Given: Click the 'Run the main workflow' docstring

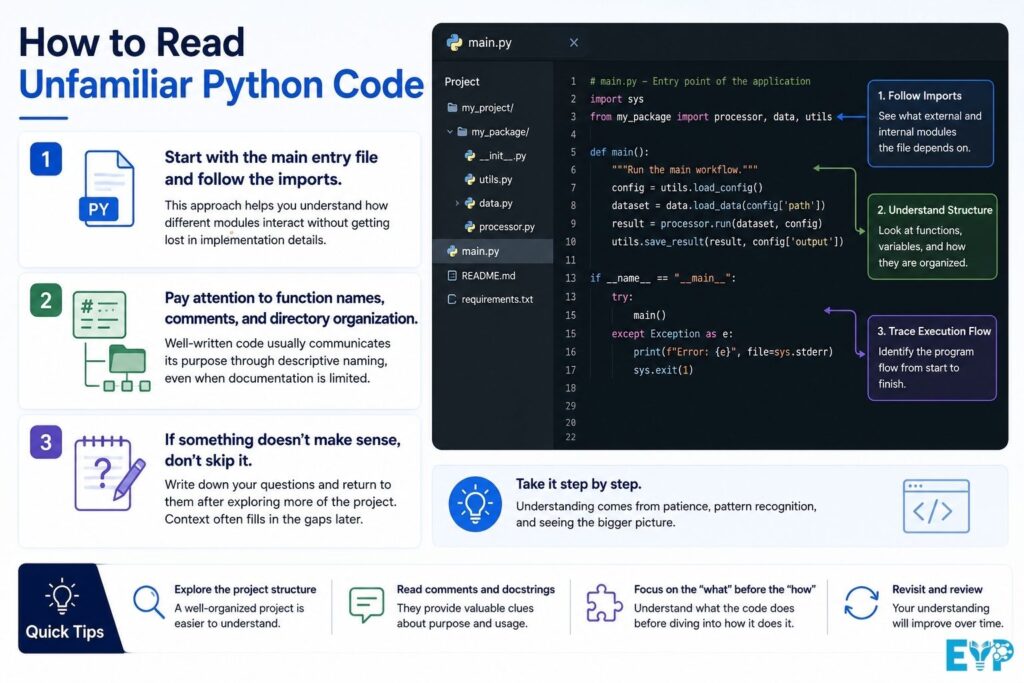Looking at the screenshot, I should 684,170.
